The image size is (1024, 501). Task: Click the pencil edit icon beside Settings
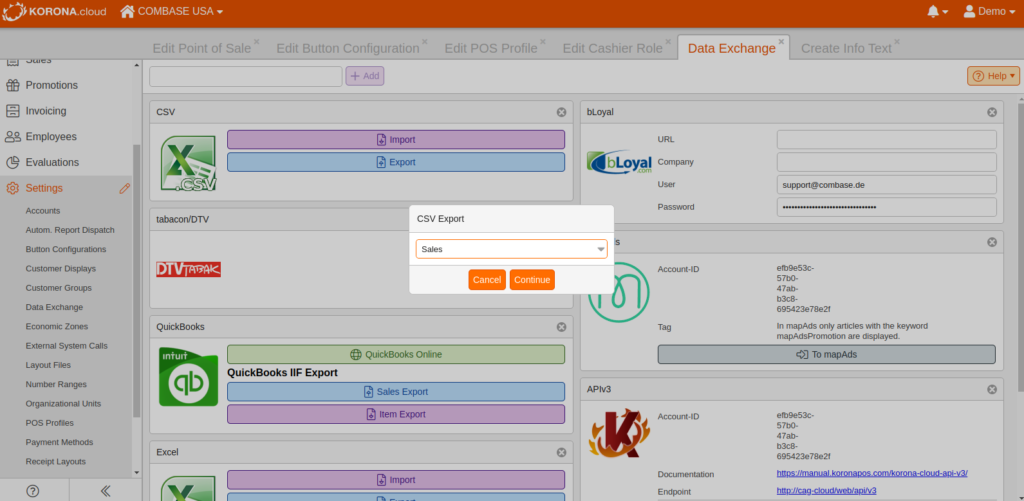coord(125,188)
